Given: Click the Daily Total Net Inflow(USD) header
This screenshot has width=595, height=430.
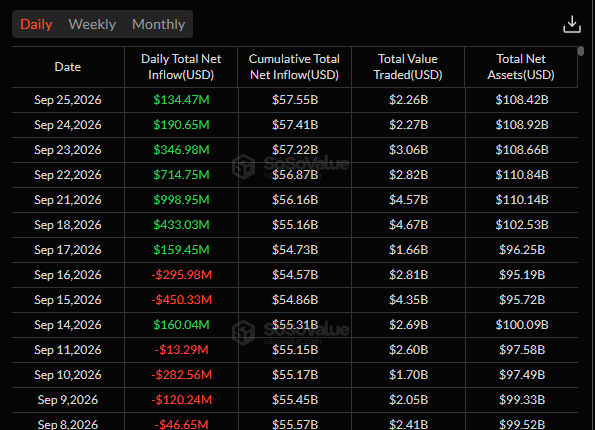Looking at the screenshot, I should (x=181, y=67).
